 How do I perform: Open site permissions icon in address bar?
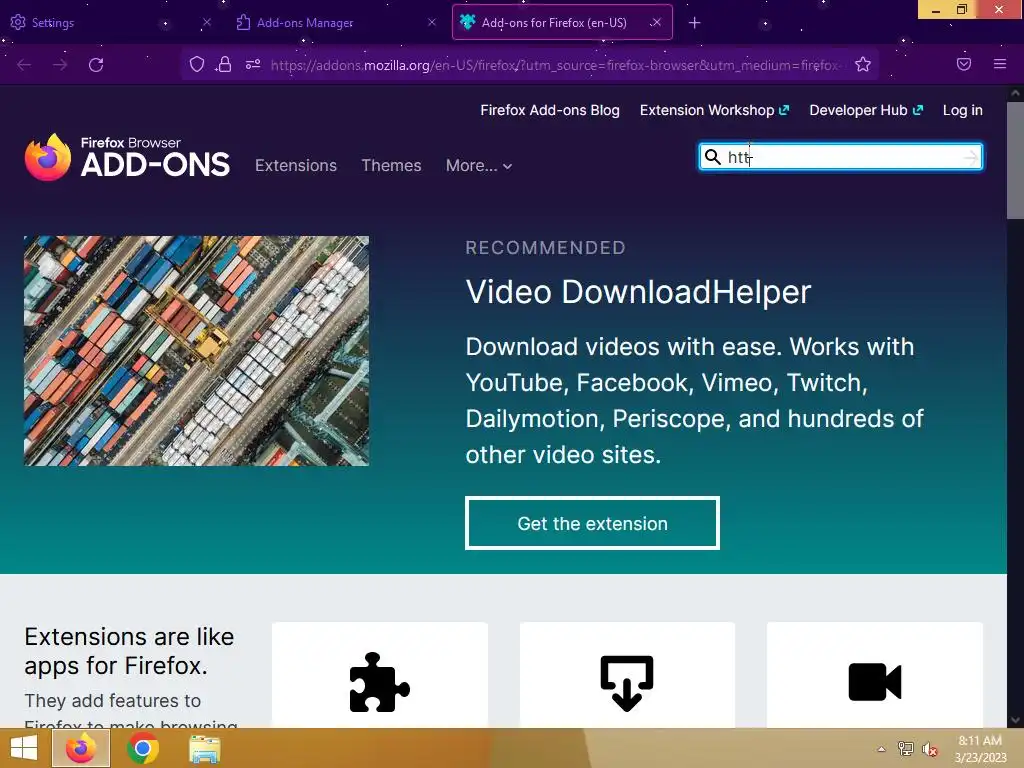click(x=253, y=64)
